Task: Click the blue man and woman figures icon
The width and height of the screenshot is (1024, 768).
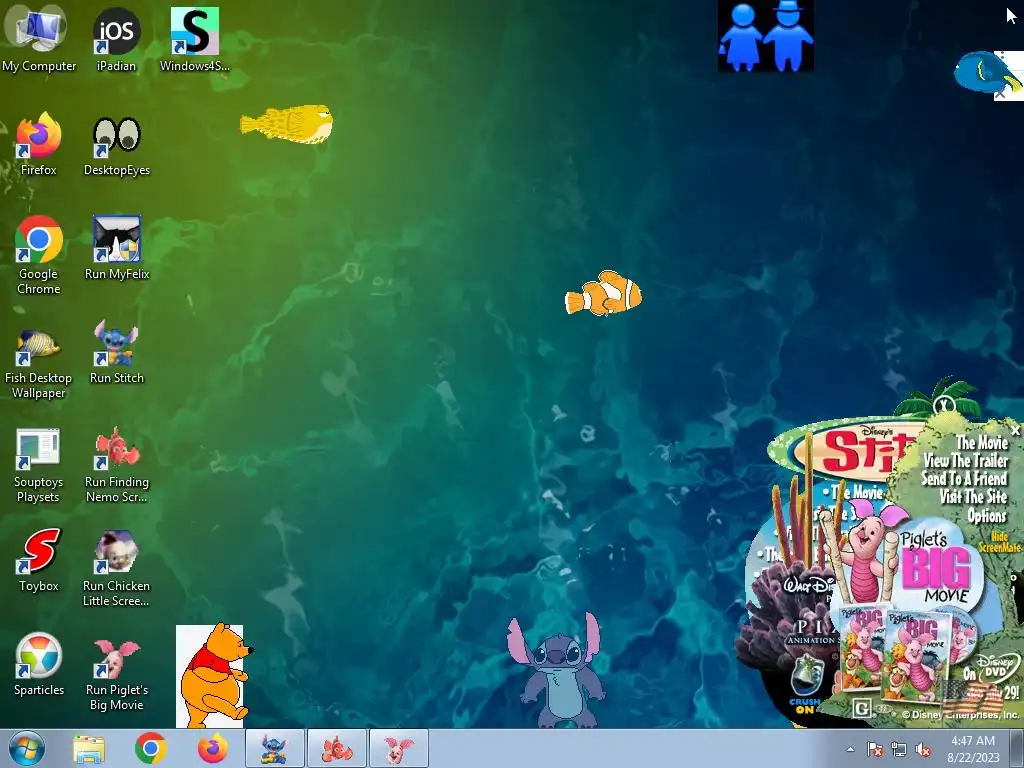Action: point(765,36)
